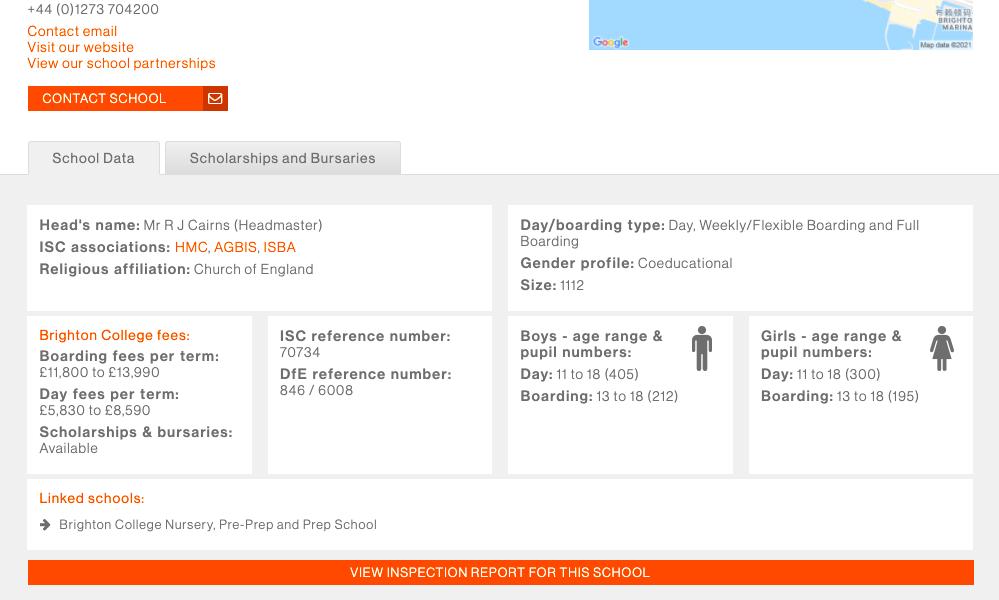Open the HMC association link
Screen dimensions: 999x600
191,247
